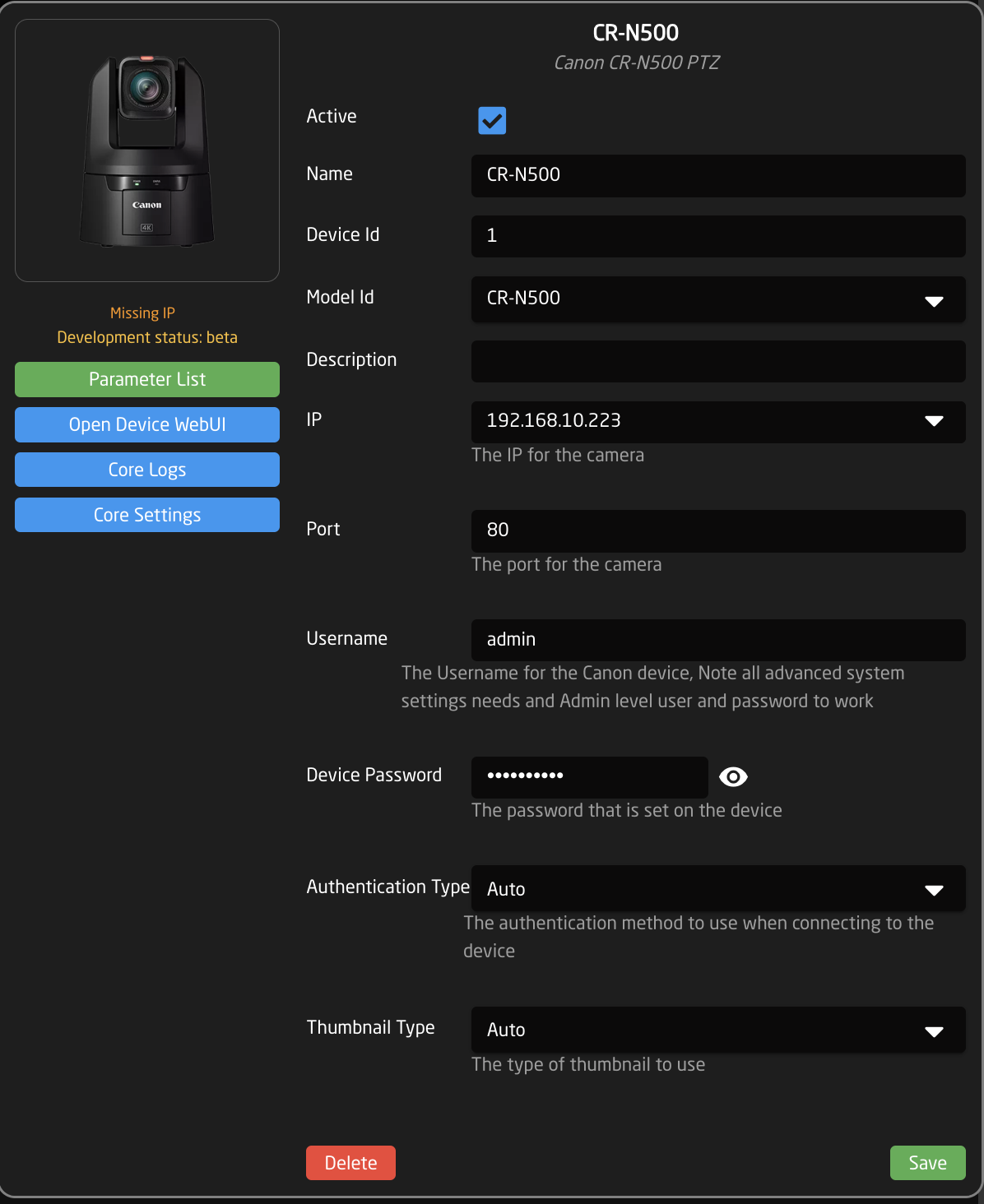Screen dimensions: 984x1204
Task: Save the CR-N500 configuration
Action: 927,1162
